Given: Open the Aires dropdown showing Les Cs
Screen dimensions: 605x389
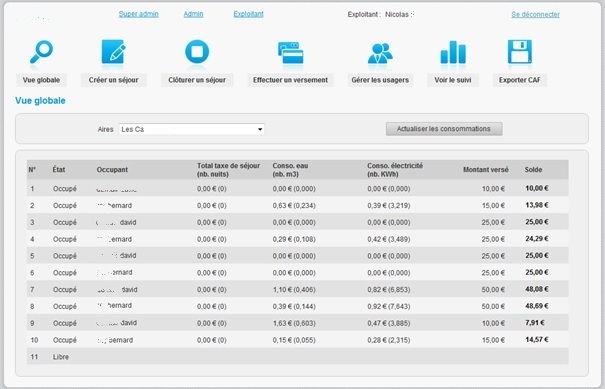Looking at the screenshot, I should coord(192,129).
